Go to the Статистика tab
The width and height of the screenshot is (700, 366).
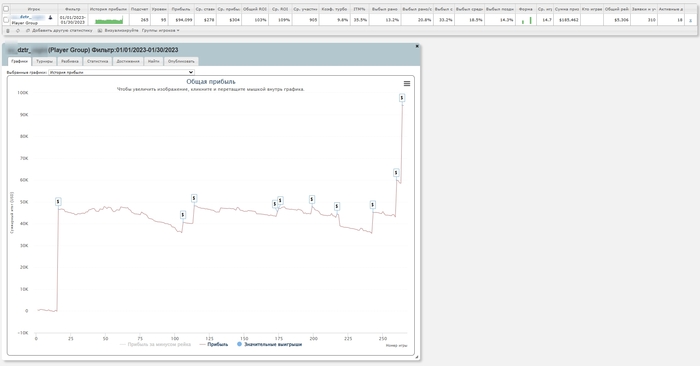tap(98, 61)
